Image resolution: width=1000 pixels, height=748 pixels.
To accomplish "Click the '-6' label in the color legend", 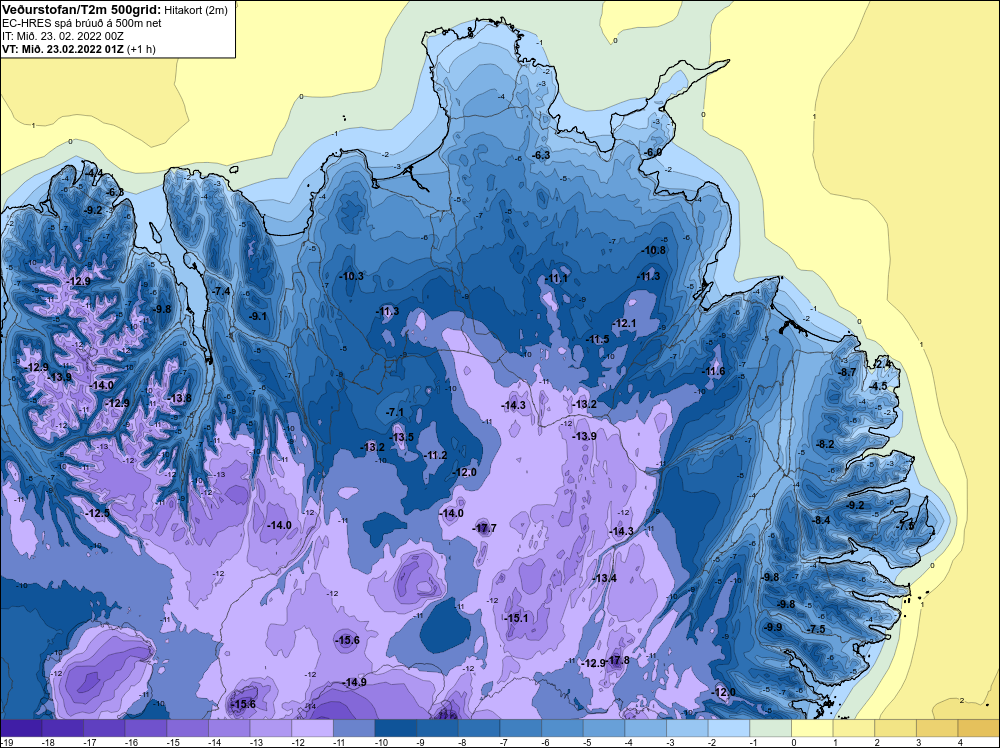I will [546, 742].
